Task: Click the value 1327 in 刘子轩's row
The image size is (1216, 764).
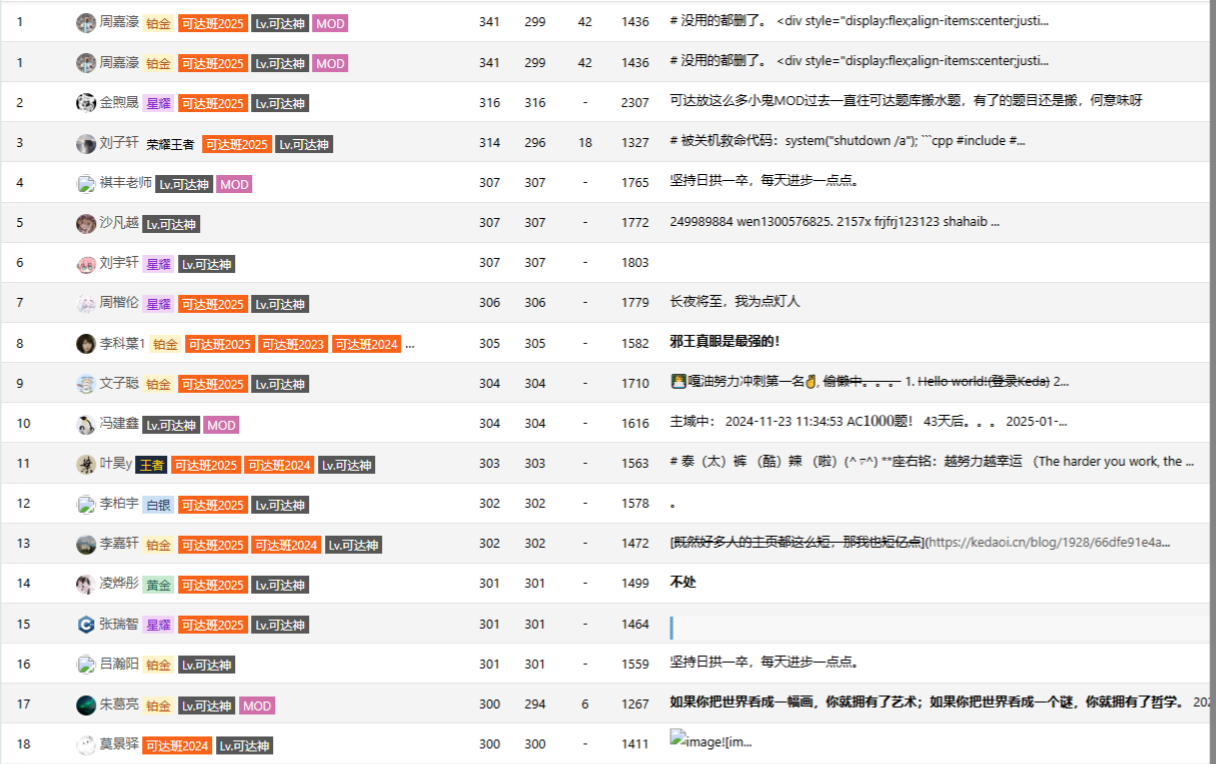Action: coord(635,143)
